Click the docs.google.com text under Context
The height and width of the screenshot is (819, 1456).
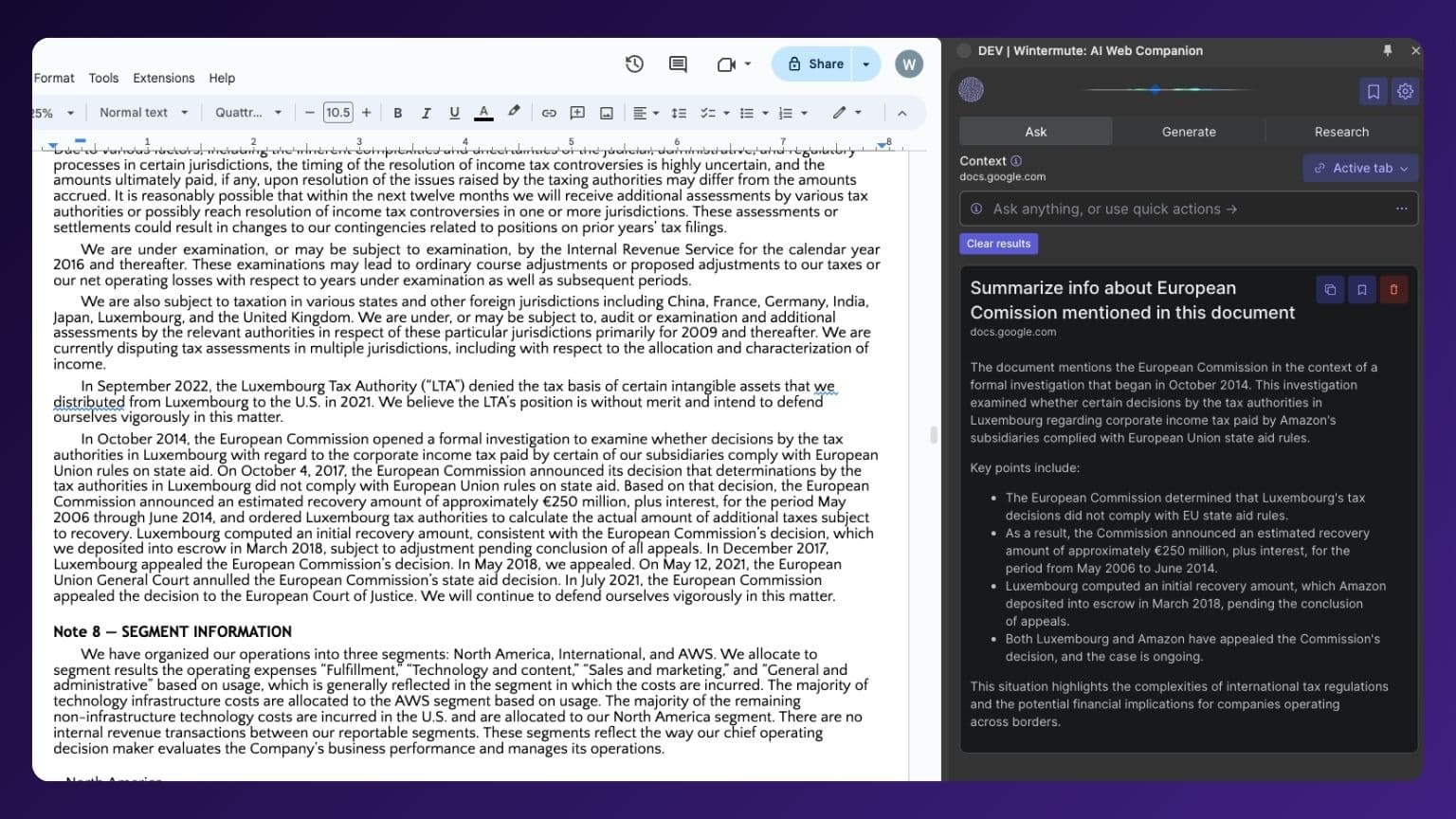point(1002,177)
